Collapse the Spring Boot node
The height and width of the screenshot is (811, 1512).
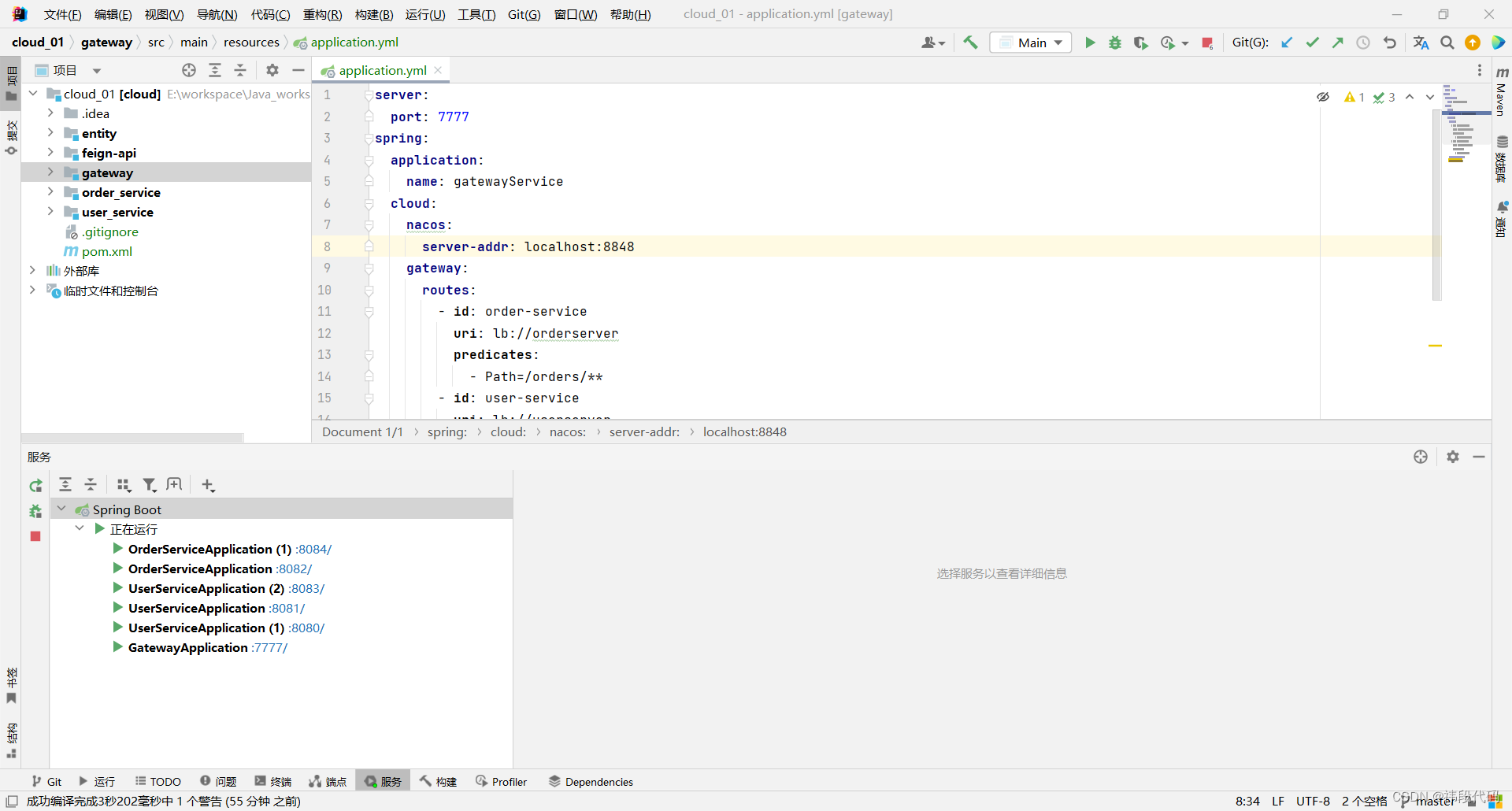62,509
